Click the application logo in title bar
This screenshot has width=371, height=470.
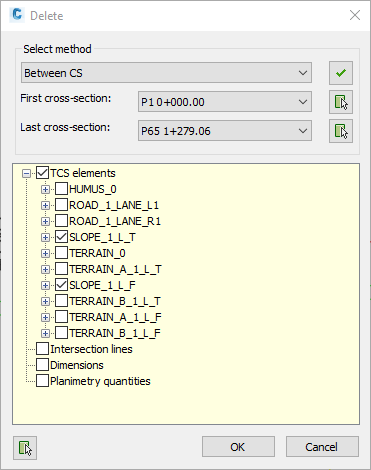click(17, 15)
